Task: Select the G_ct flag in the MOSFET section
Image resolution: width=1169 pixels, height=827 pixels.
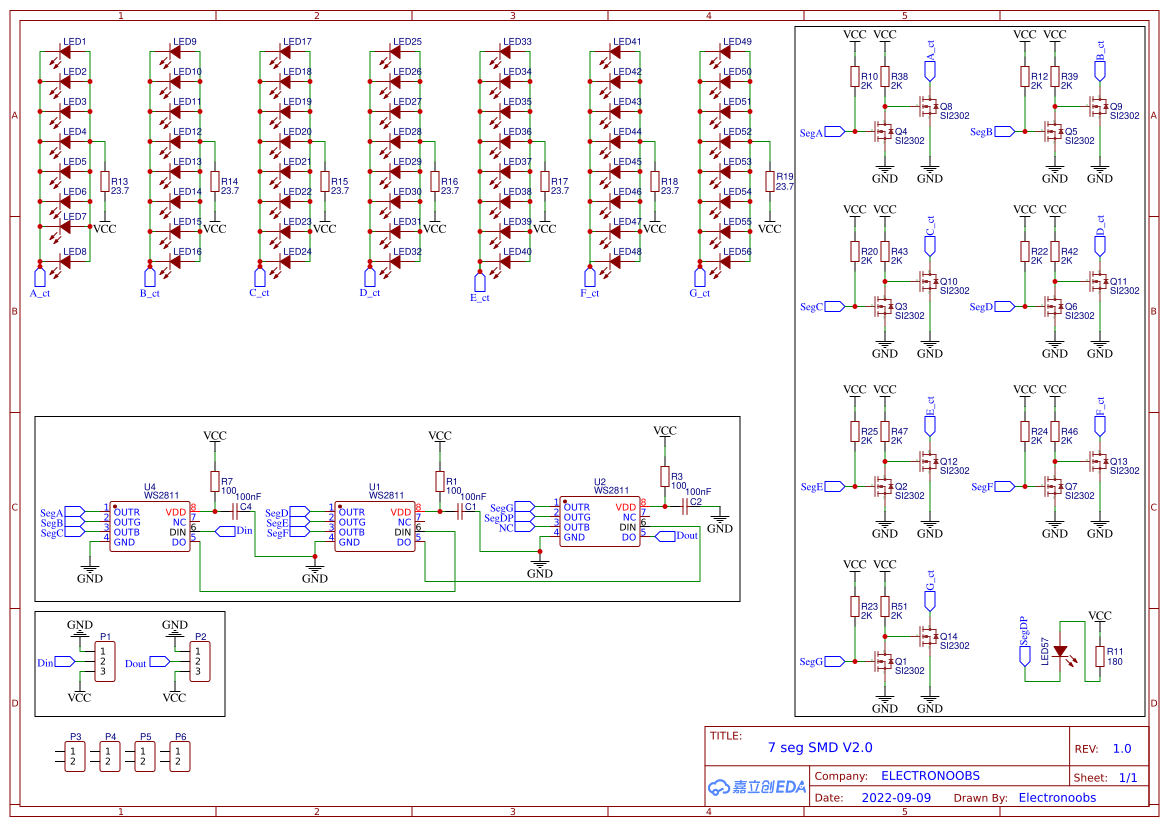Action: (x=929, y=597)
